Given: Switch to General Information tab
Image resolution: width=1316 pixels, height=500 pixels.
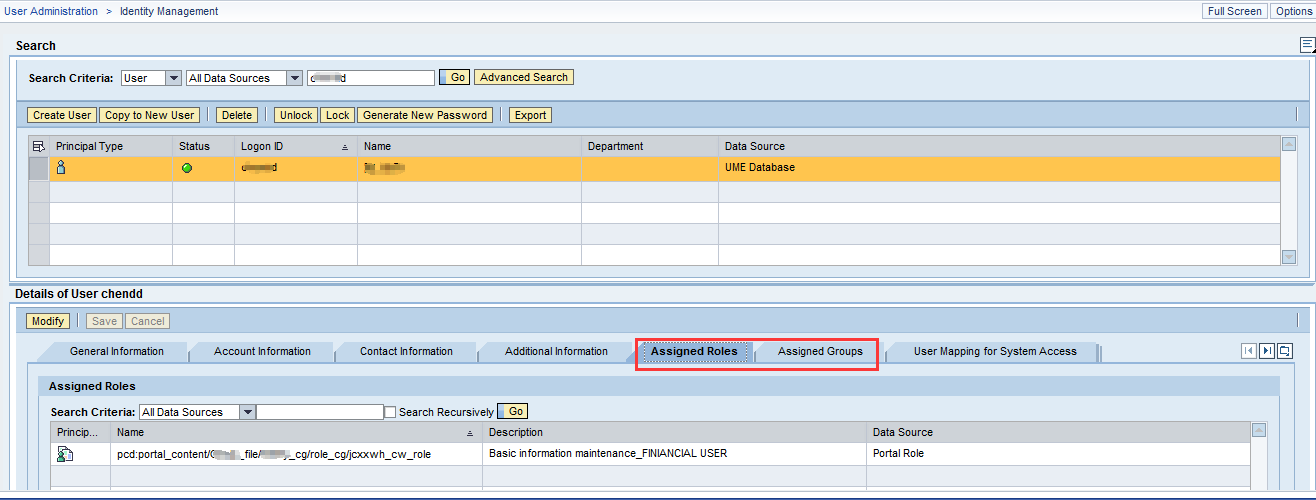Looking at the screenshot, I should click(x=116, y=351).
